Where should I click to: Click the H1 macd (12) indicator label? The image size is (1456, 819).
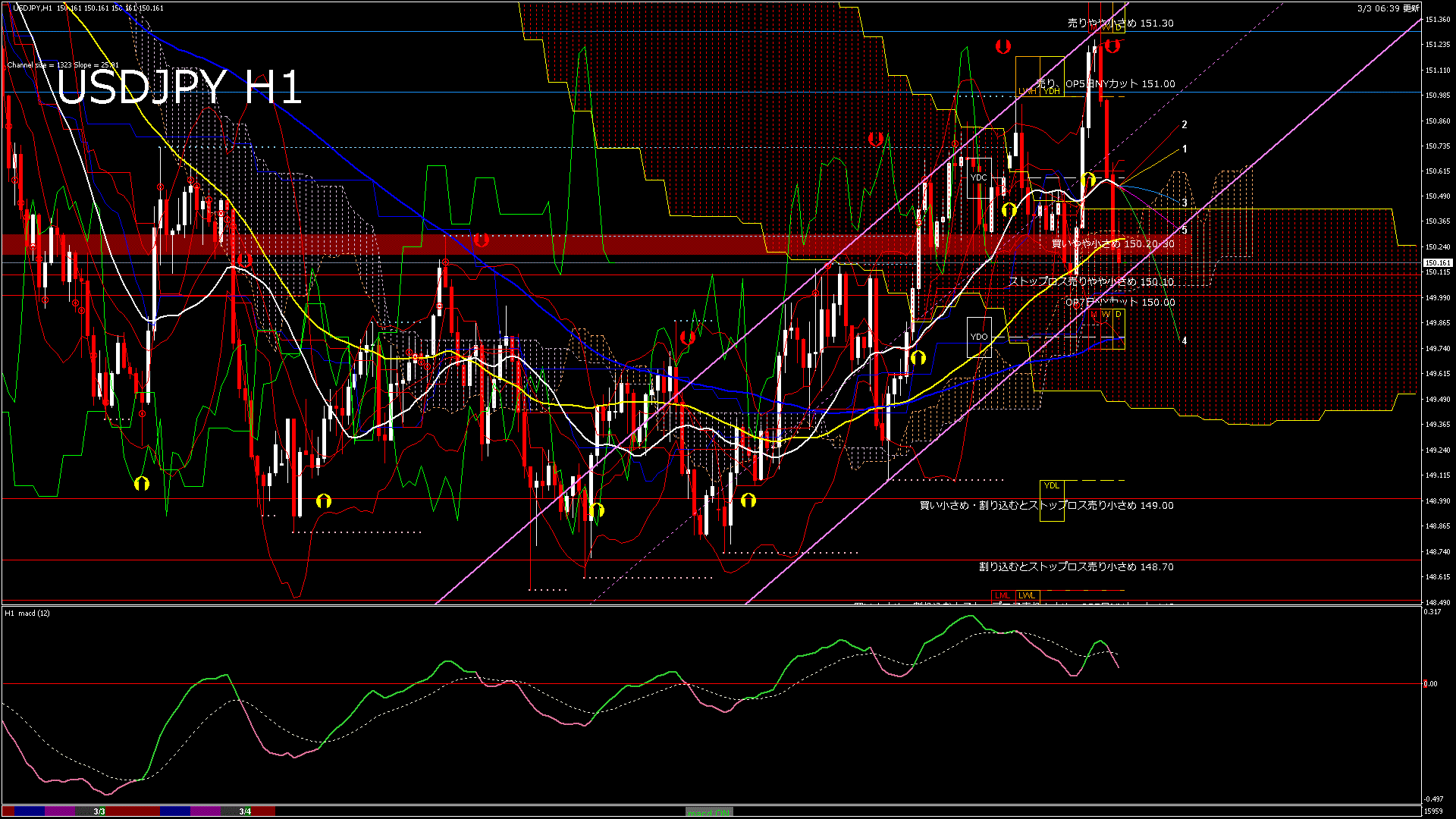pos(27,613)
